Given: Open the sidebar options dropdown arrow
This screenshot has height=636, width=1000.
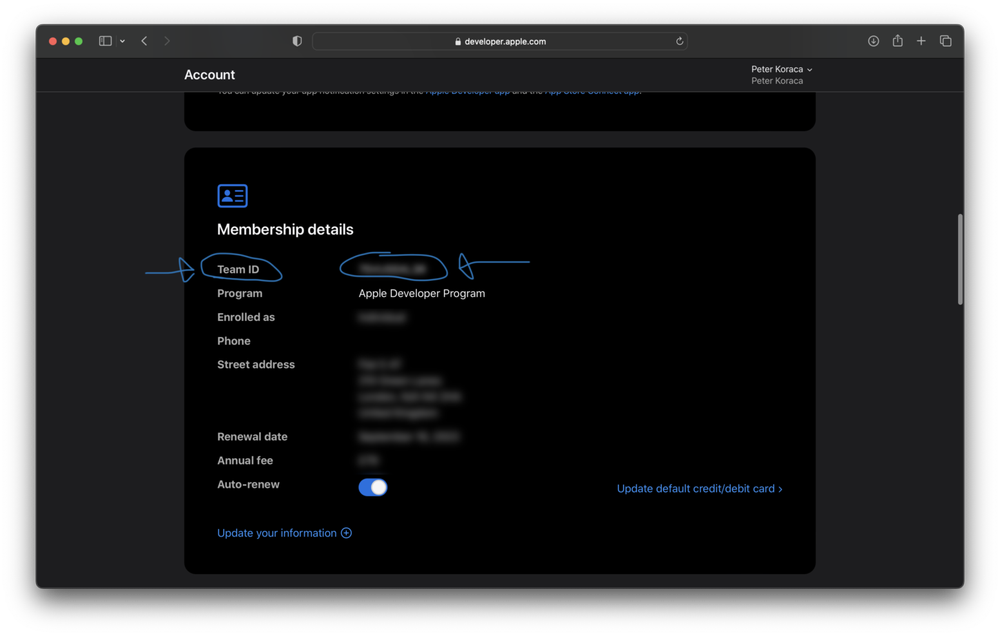Looking at the screenshot, I should 122,41.
